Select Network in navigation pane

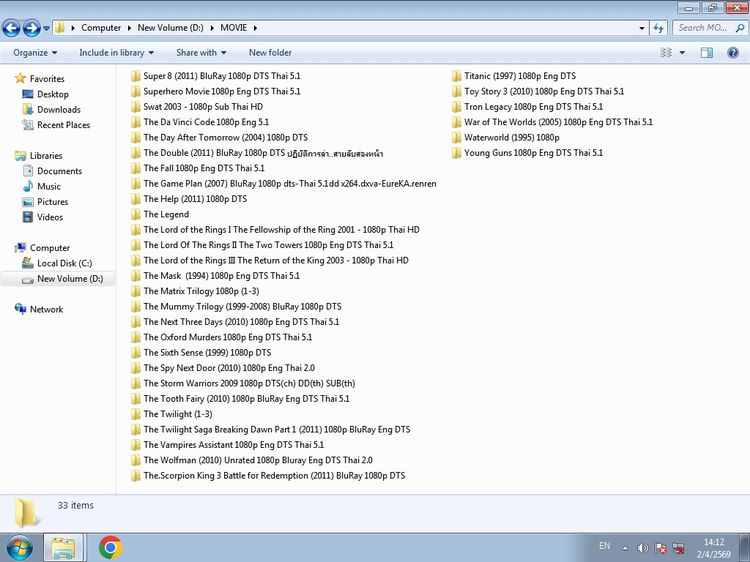click(x=46, y=309)
